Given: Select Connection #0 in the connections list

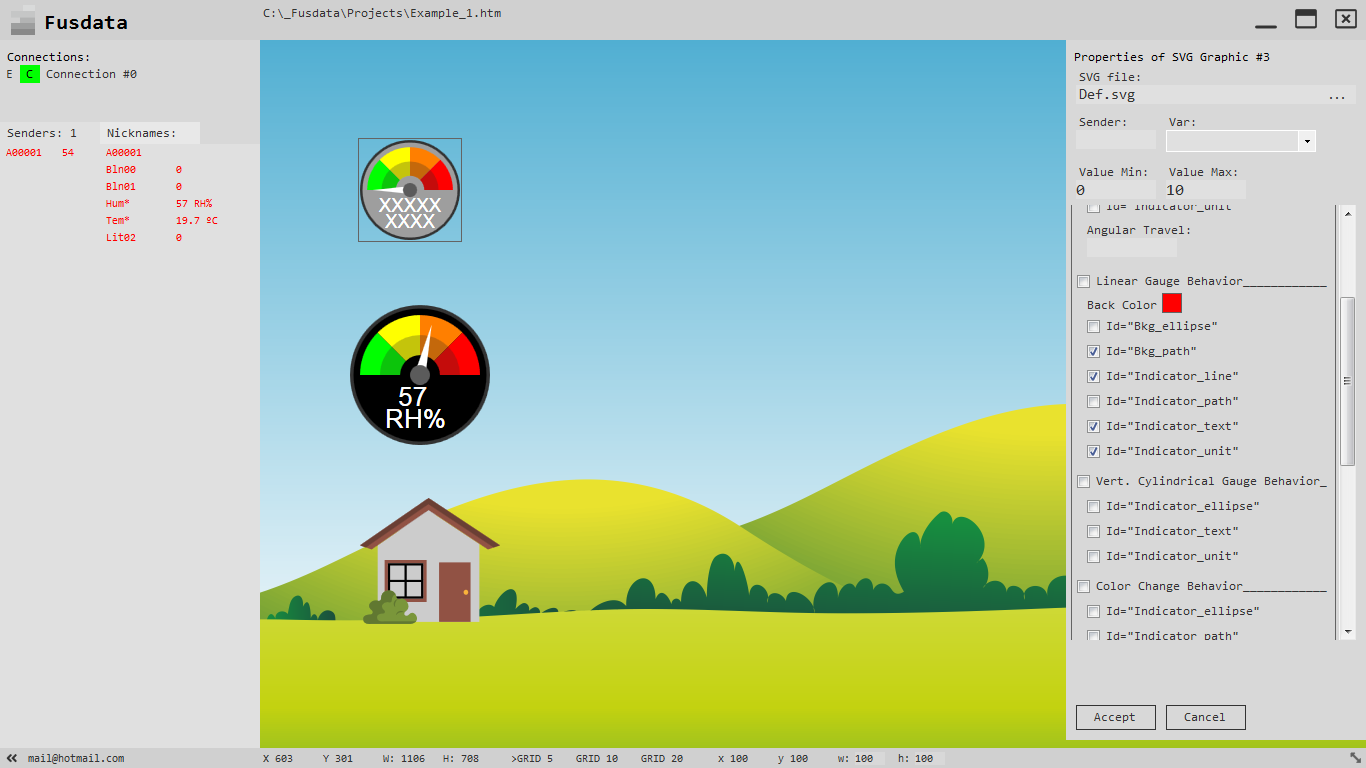Looking at the screenshot, I should (x=91, y=74).
